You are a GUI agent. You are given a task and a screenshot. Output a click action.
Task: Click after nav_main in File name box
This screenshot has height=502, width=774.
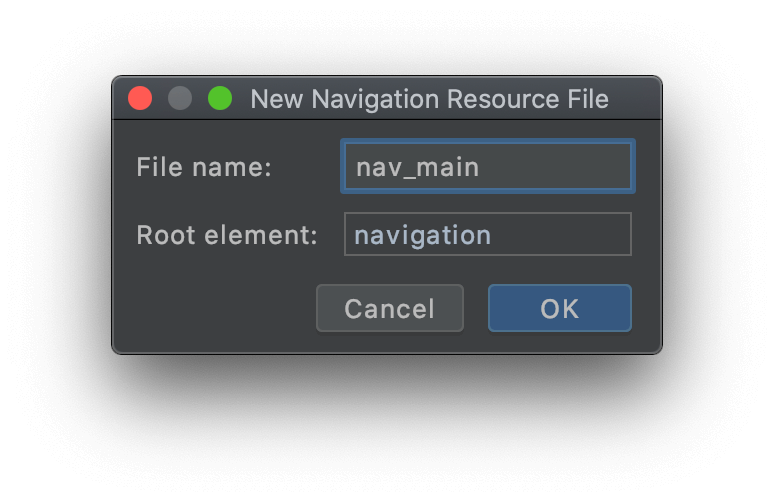(553, 167)
